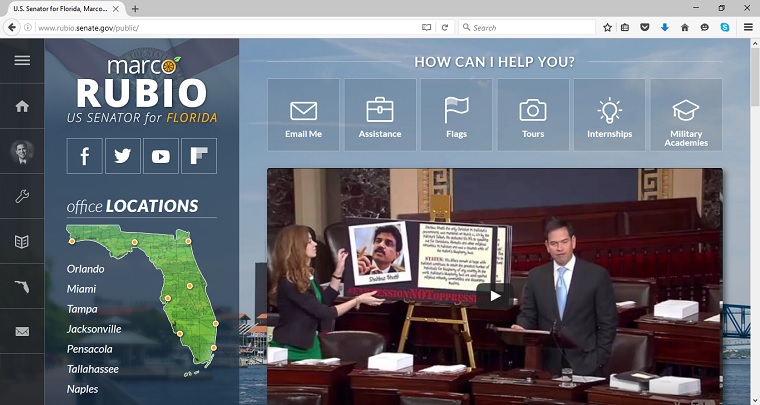Click the Email Me tile
Viewport: 760px width, 405px height.
(x=303, y=115)
